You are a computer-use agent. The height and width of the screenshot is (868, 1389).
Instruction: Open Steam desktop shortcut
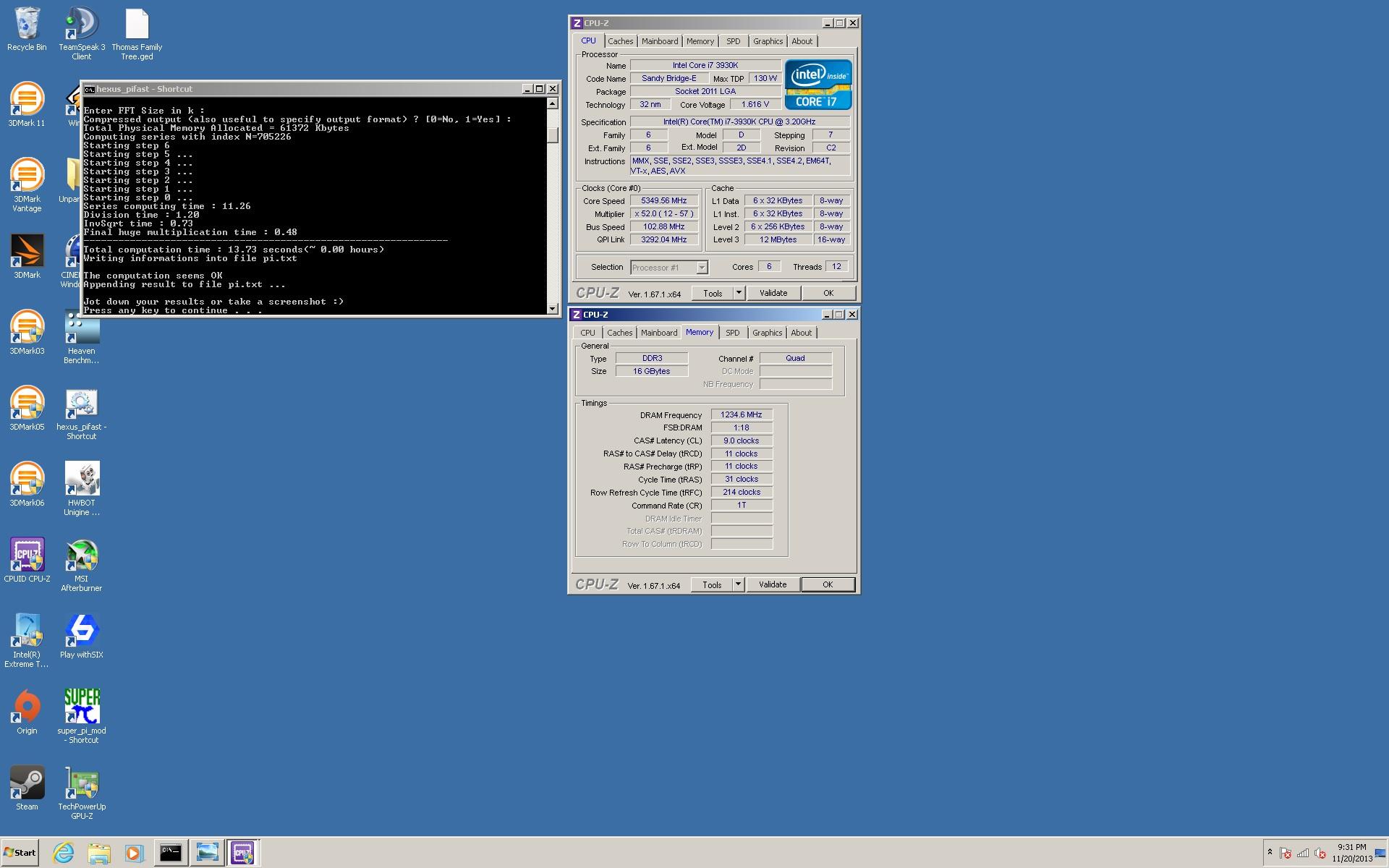pos(27,789)
